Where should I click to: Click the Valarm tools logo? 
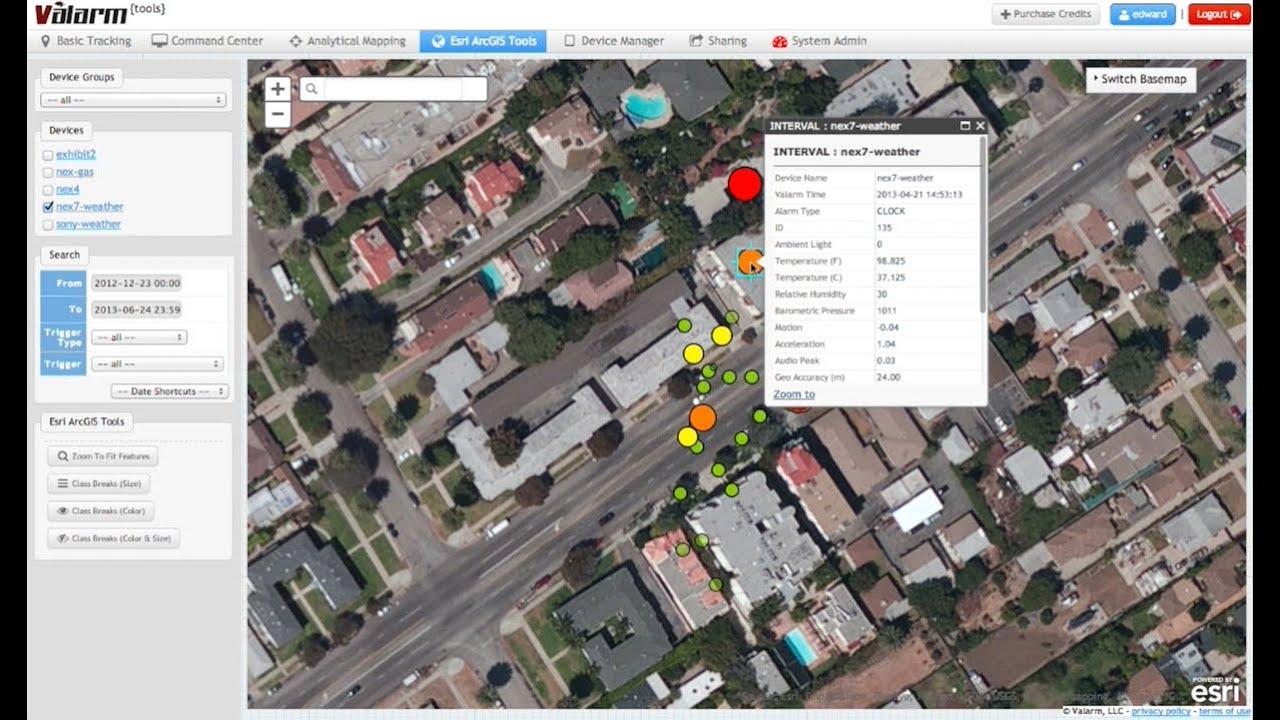100,13
